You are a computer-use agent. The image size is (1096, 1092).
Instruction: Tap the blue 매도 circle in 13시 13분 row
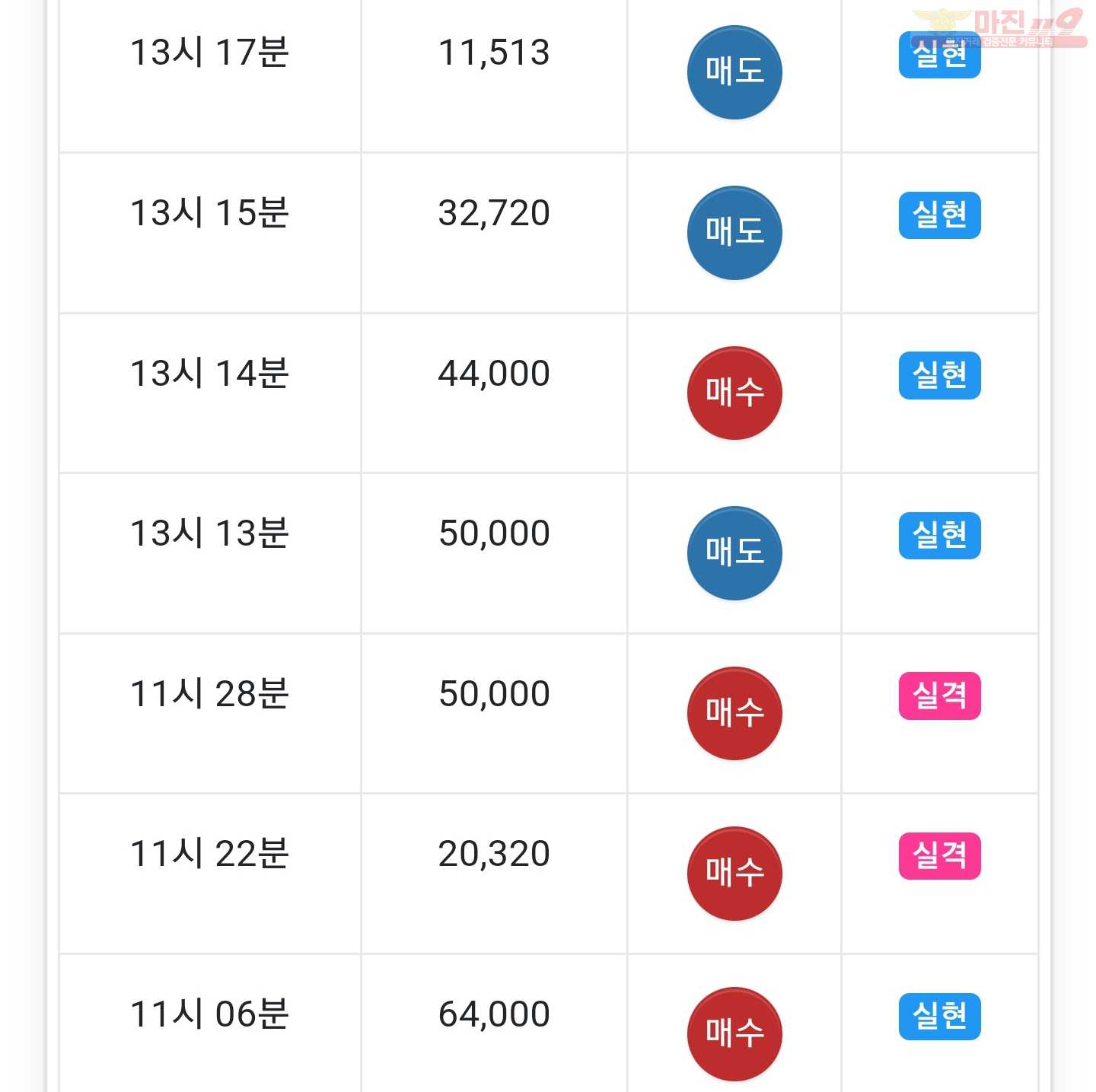(734, 553)
